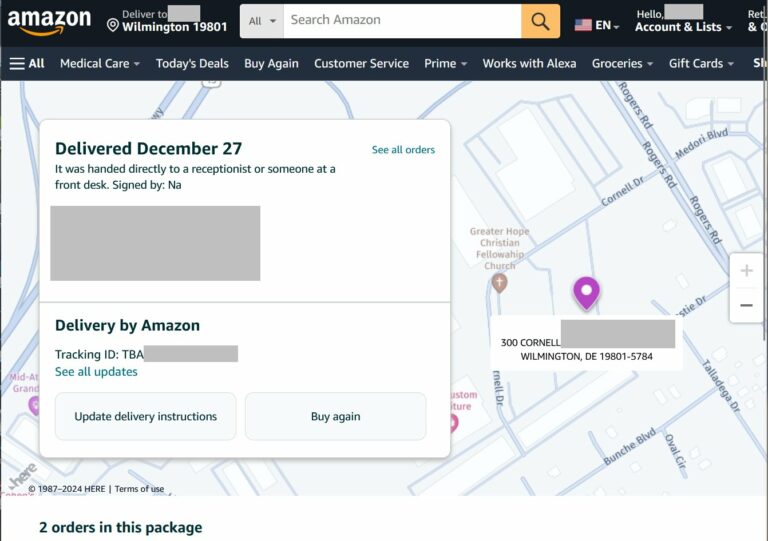
Task: Expand the Groceries dropdown
Action: coord(622,64)
